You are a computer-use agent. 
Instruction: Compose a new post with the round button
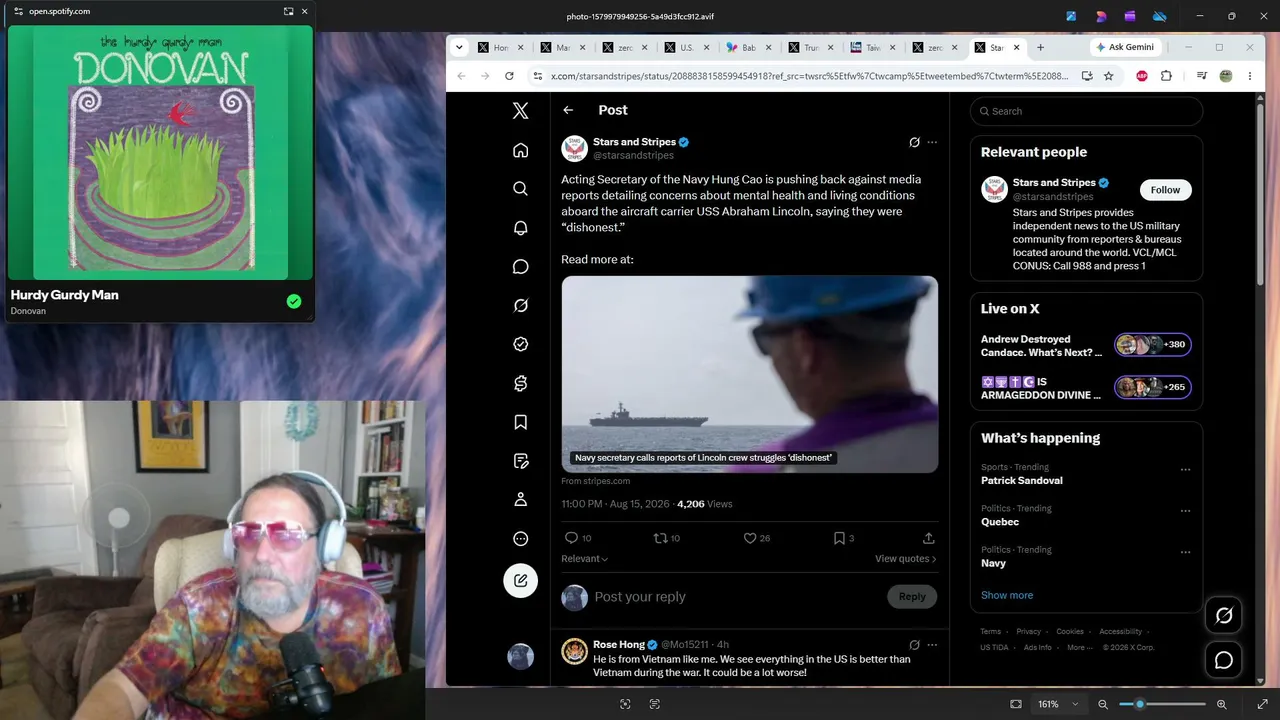click(520, 580)
